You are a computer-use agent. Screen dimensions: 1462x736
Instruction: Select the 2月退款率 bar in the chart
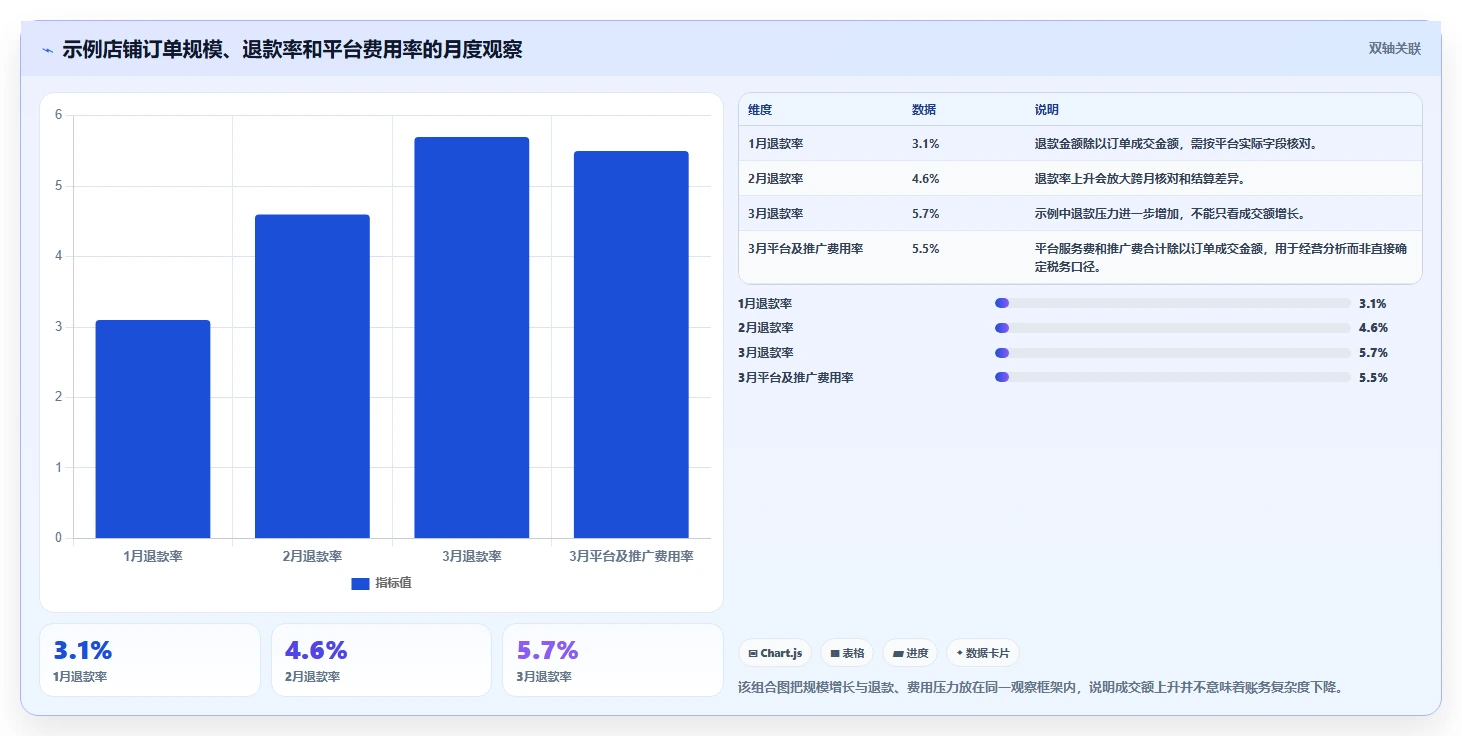(312, 376)
